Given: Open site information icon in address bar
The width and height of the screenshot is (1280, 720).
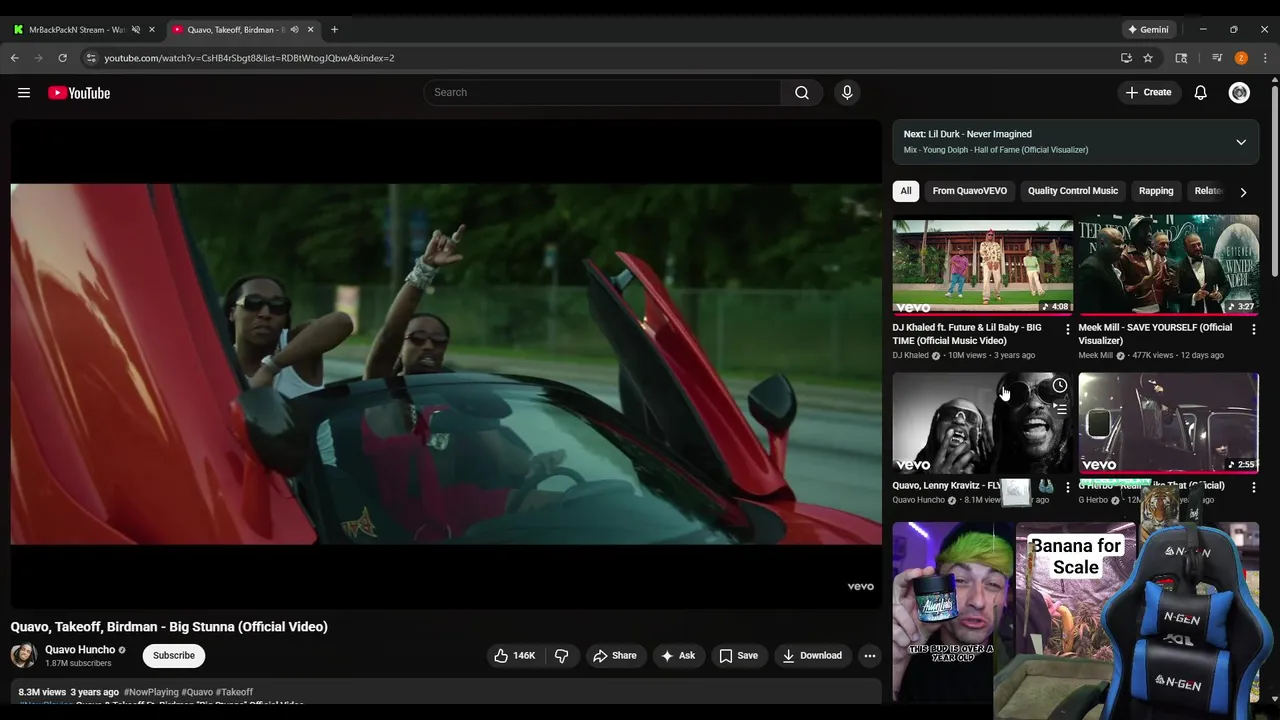Looking at the screenshot, I should pyautogui.click(x=91, y=58).
